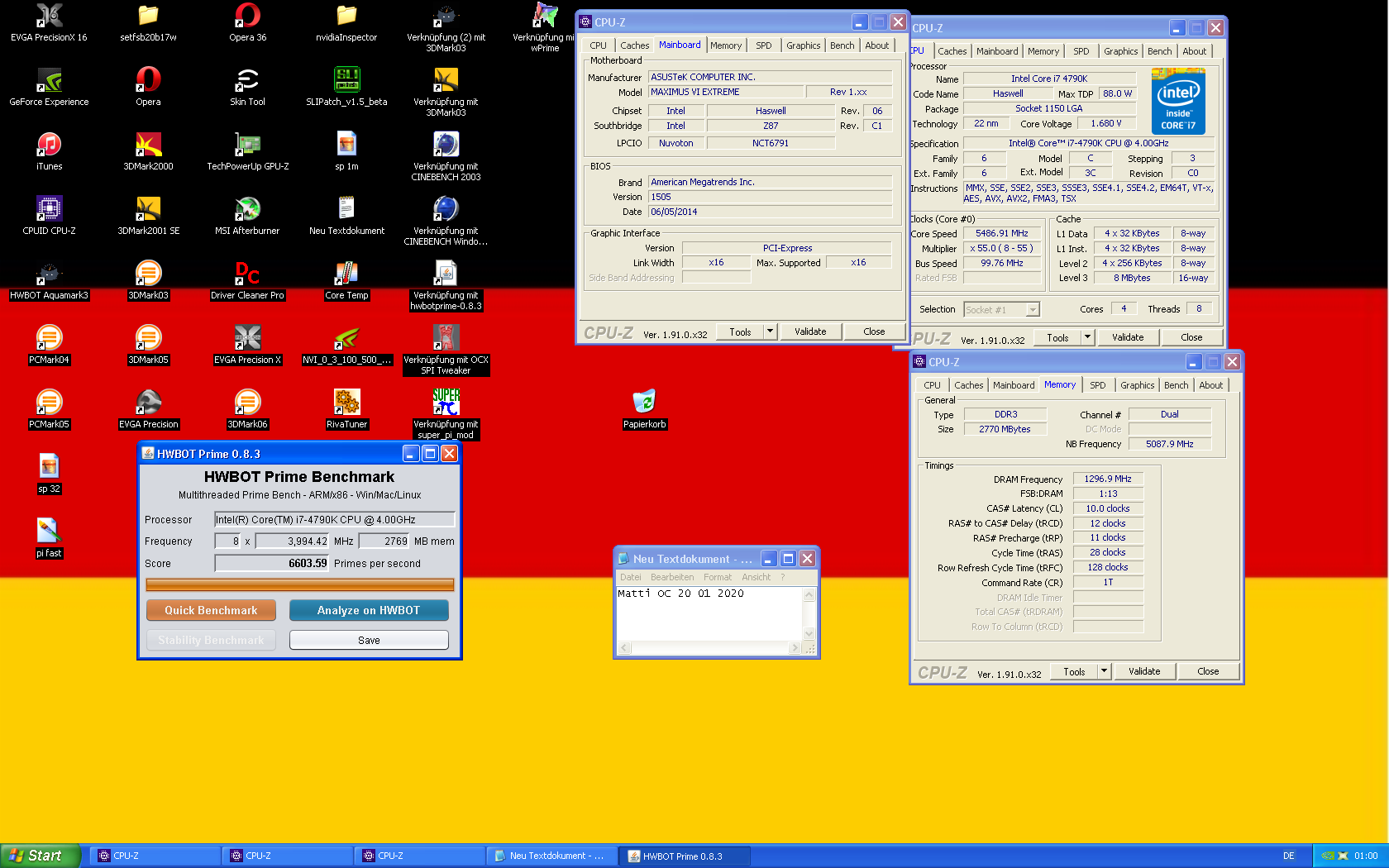
Task: Click Tools button in Memory CPU-Z window
Action: (x=1074, y=671)
